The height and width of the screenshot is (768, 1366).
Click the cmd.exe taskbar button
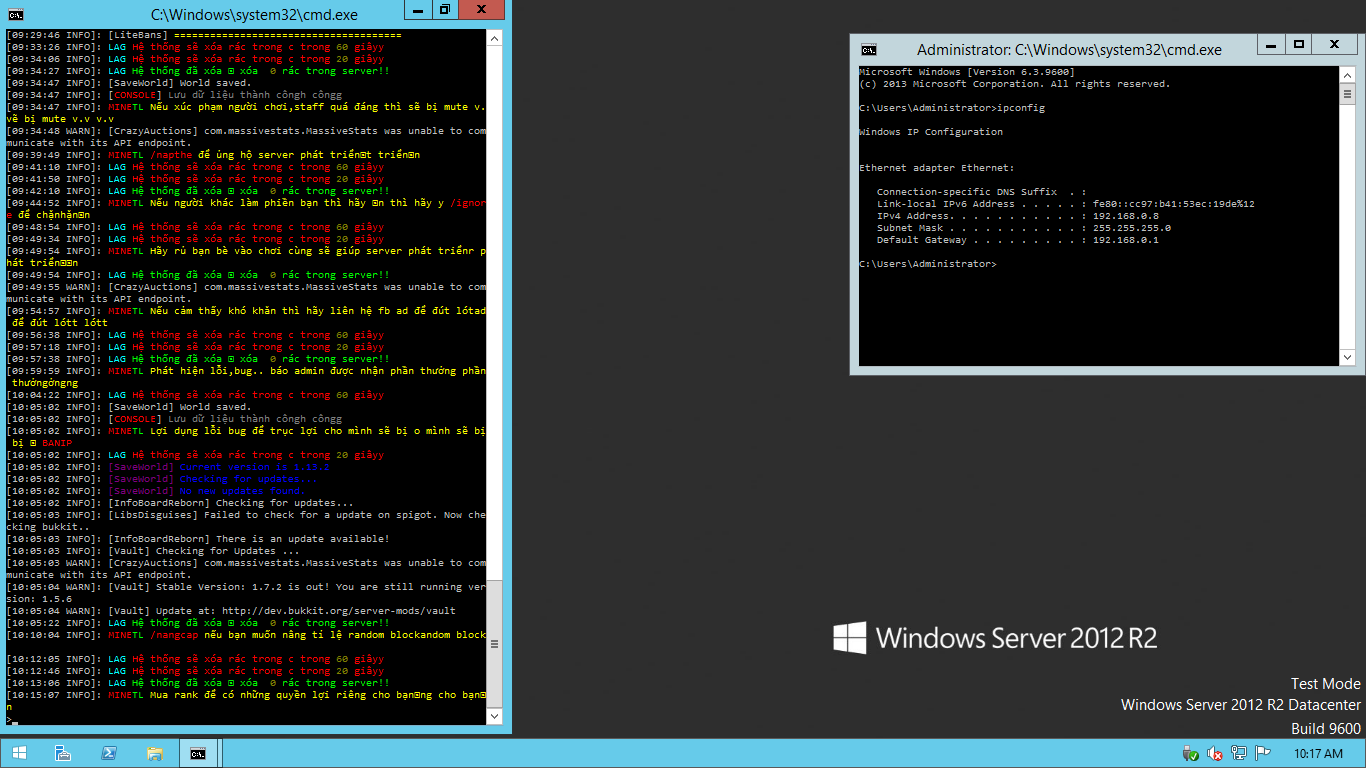click(x=199, y=753)
